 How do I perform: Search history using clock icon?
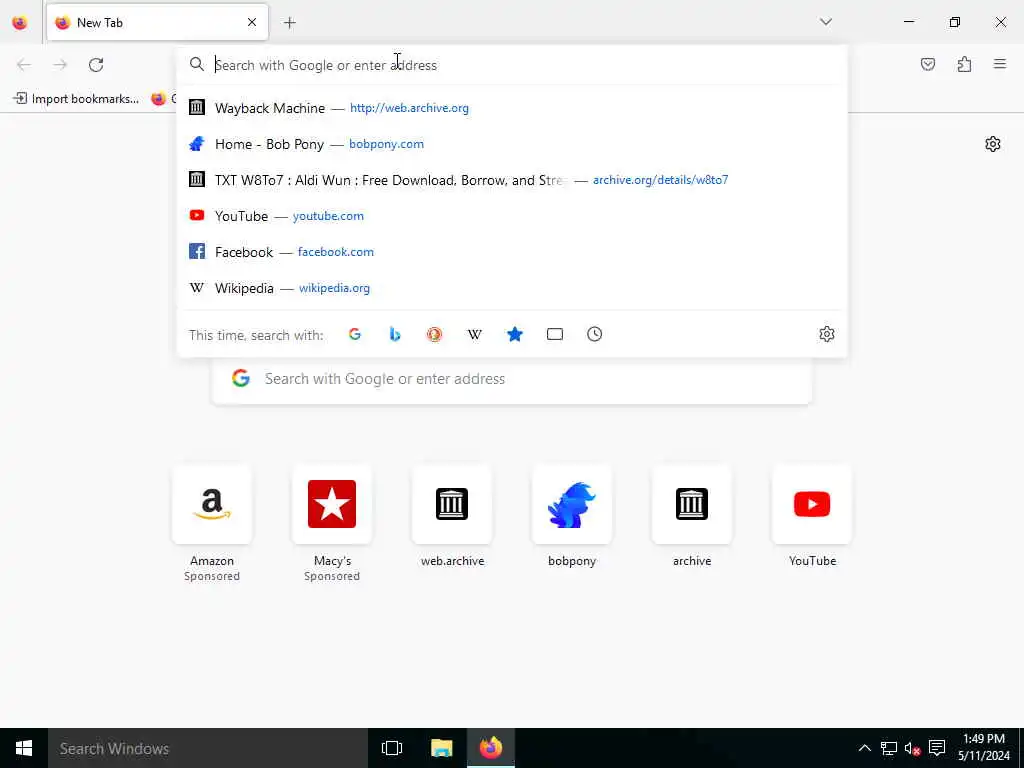pyautogui.click(x=594, y=334)
